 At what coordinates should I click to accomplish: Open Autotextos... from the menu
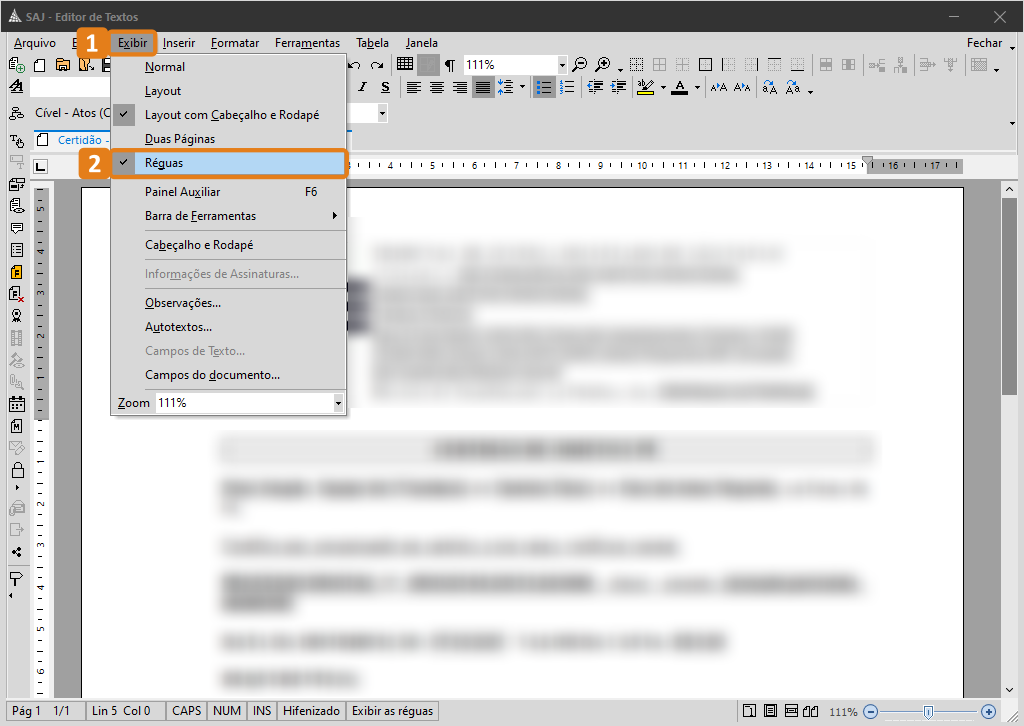pos(228,327)
